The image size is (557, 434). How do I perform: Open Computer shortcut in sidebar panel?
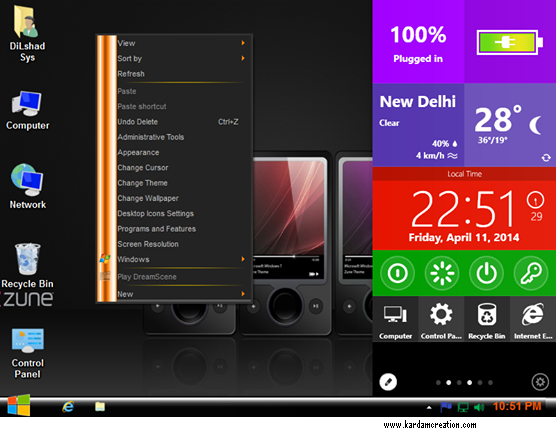[395, 319]
